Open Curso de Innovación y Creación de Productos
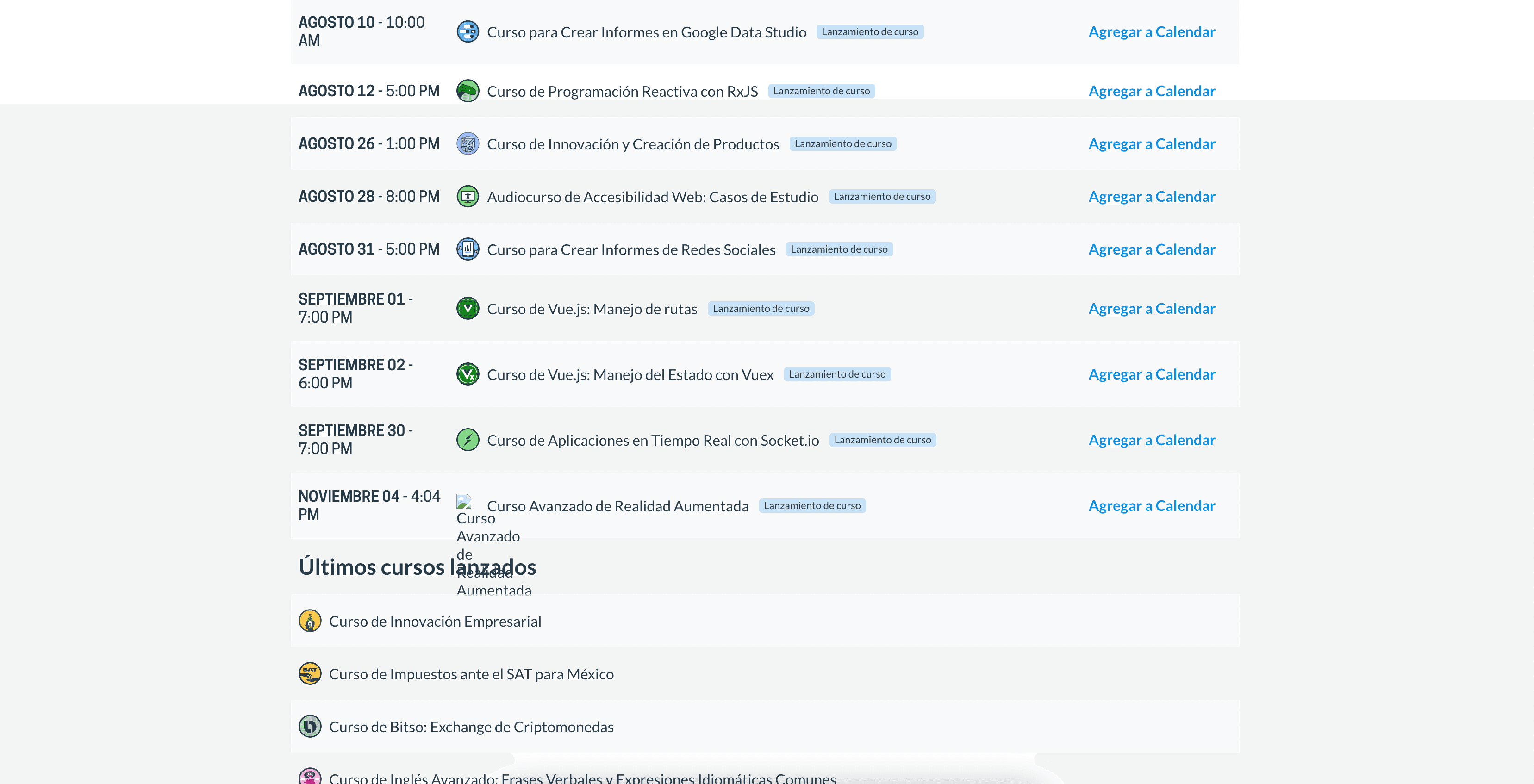This screenshot has width=1534, height=784. tap(633, 145)
